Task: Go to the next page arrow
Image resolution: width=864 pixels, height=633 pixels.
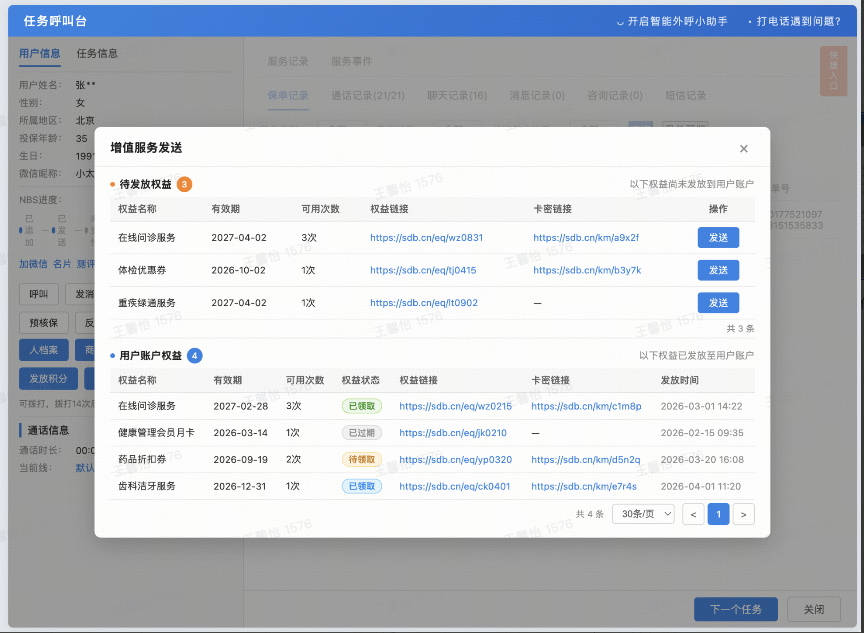Action: tap(743, 514)
